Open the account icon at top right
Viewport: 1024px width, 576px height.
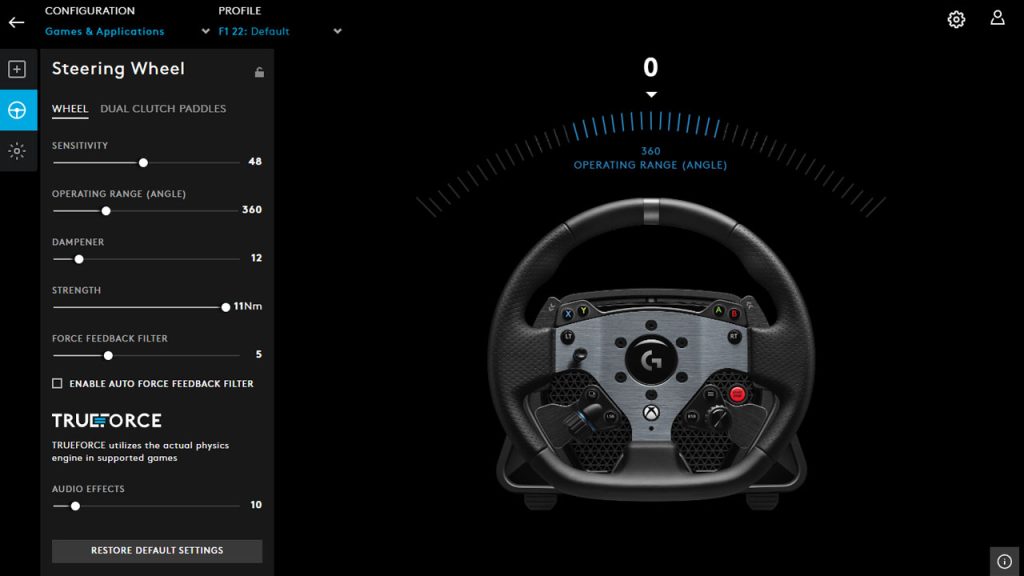coord(997,19)
